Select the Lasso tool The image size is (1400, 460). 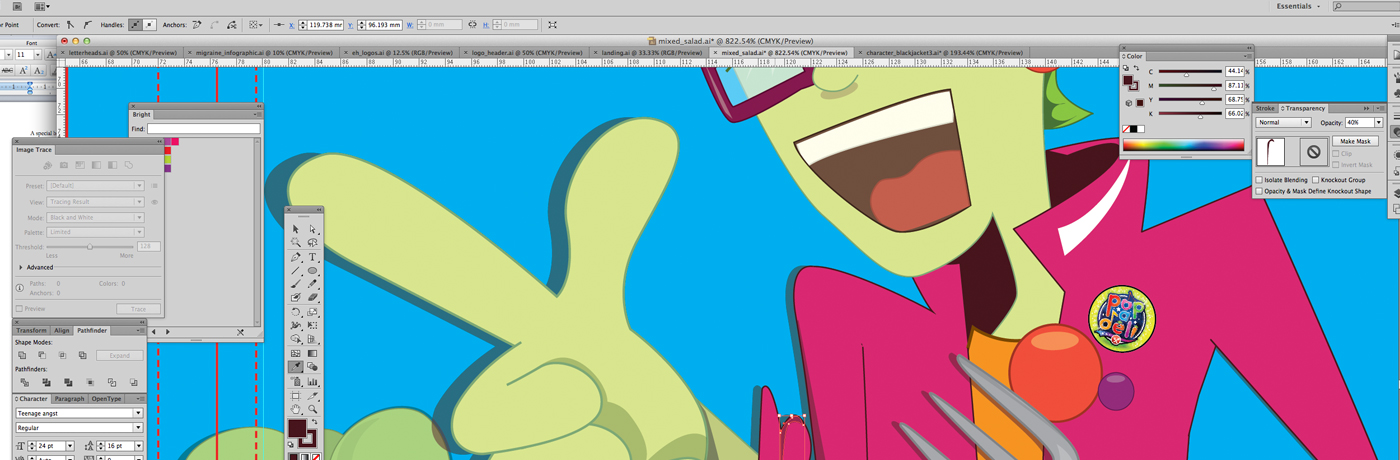click(x=313, y=243)
